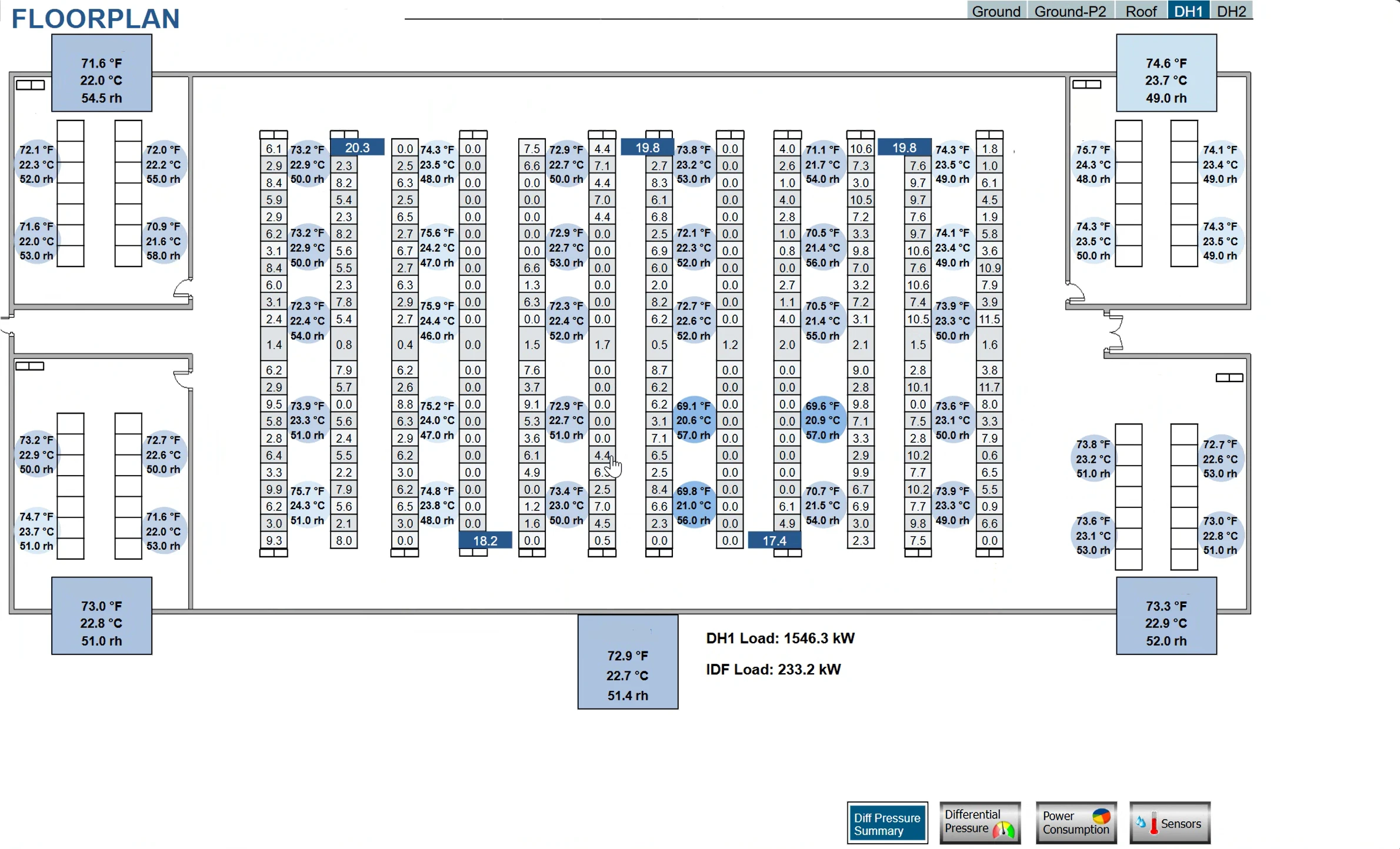
Task: Click the FLOORPLAN title
Action: [x=95, y=19]
